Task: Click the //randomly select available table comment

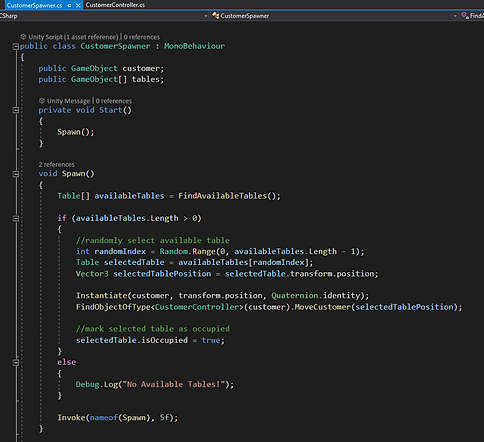Action: (153, 240)
